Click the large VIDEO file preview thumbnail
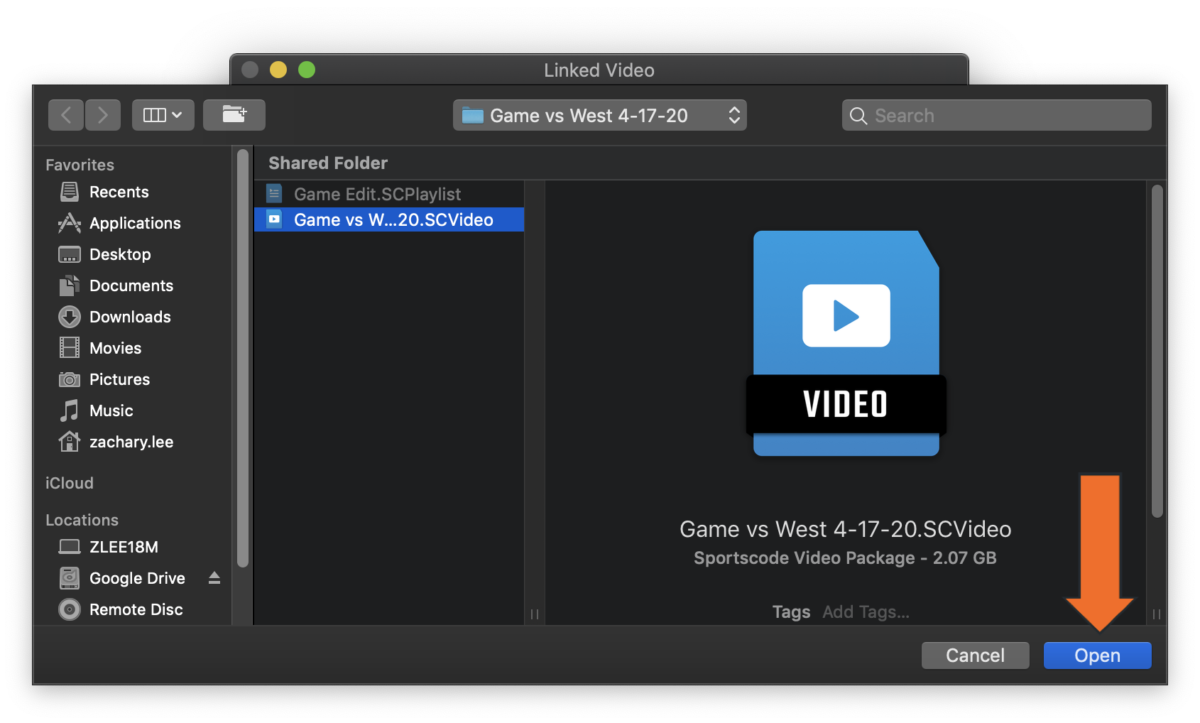This screenshot has height=723, width=1200. pos(846,343)
